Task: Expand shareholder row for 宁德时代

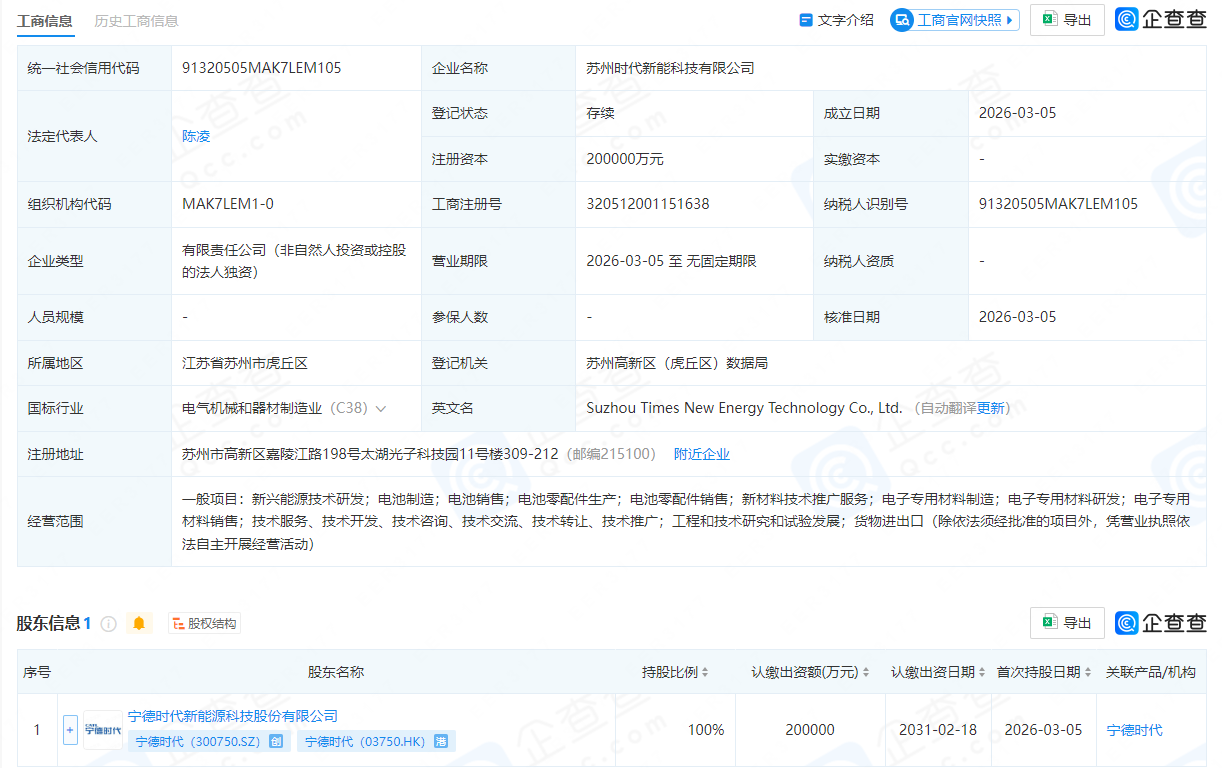Action: click(x=69, y=729)
